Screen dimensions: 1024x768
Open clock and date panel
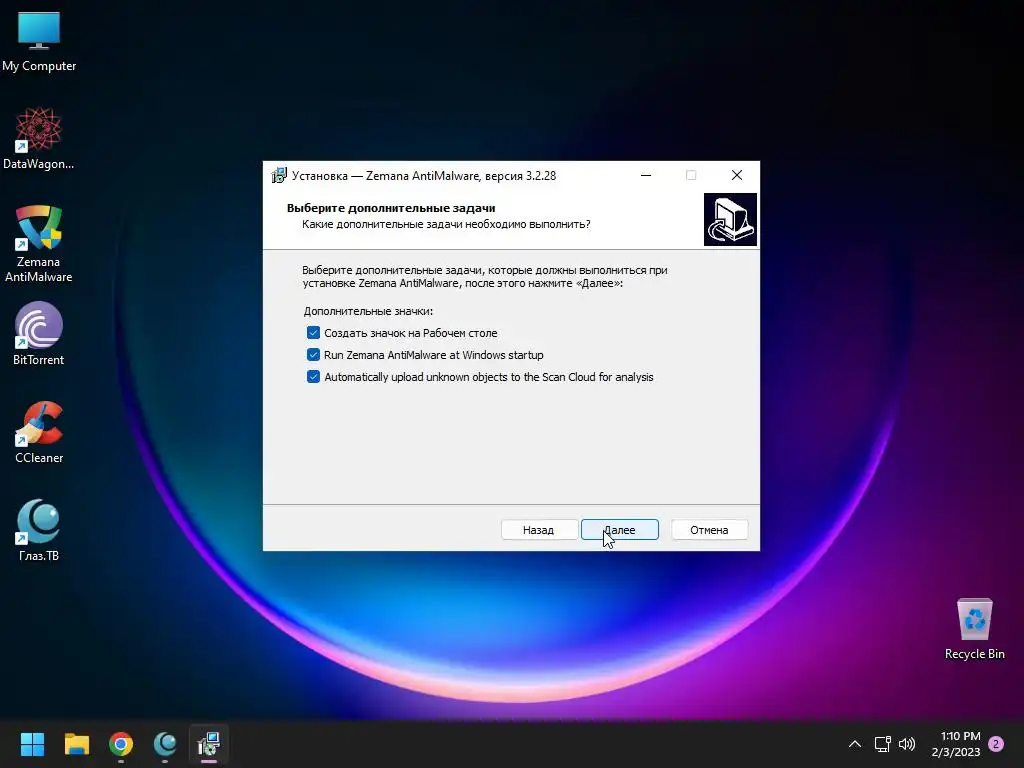point(956,744)
